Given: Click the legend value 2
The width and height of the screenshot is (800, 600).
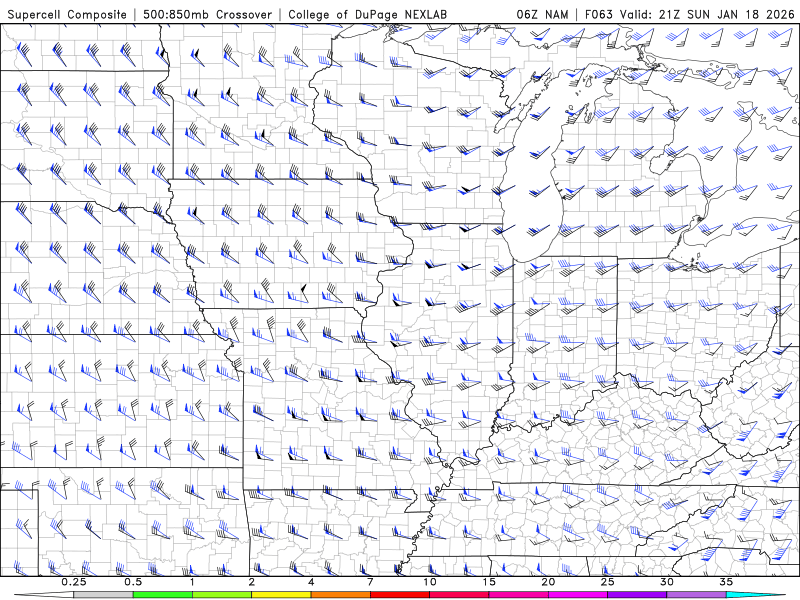Looking at the screenshot, I should coord(252,582).
